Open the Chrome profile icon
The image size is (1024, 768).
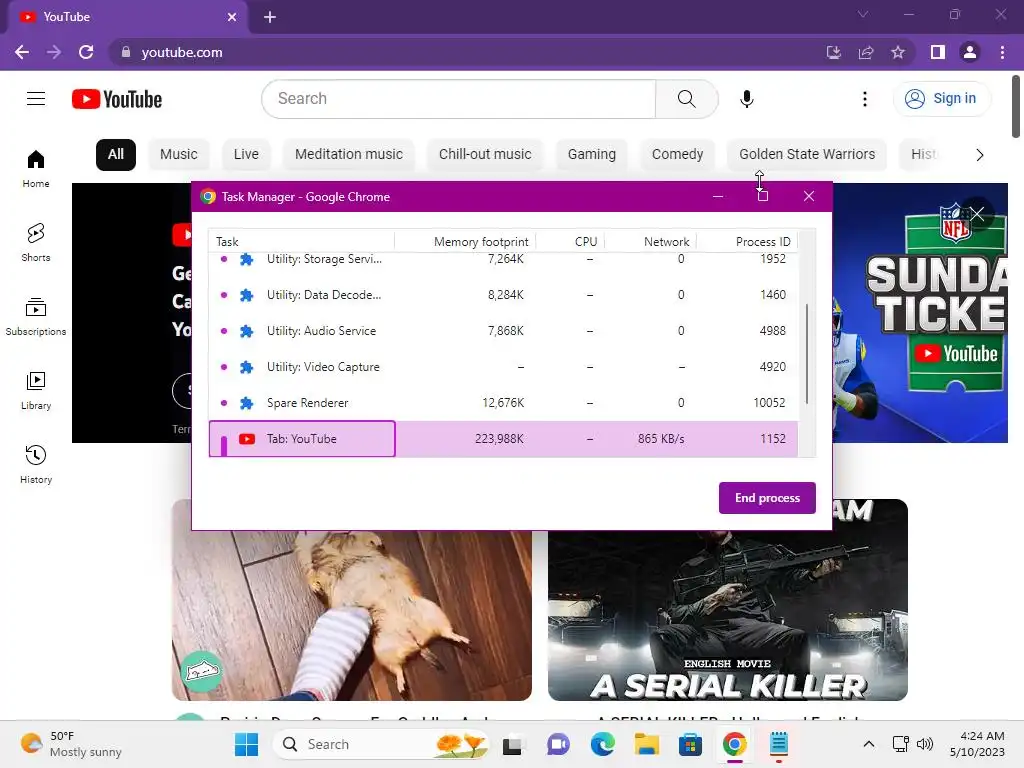point(970,52)
